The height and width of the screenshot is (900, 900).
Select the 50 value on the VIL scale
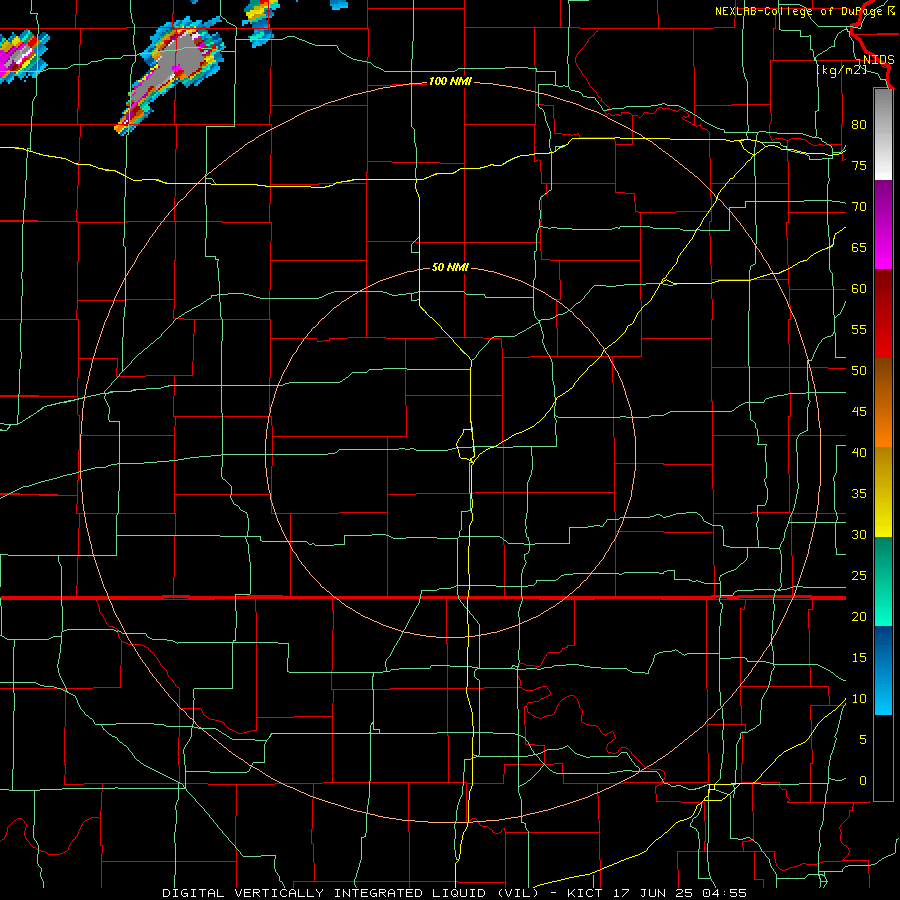tap(859, 371)
